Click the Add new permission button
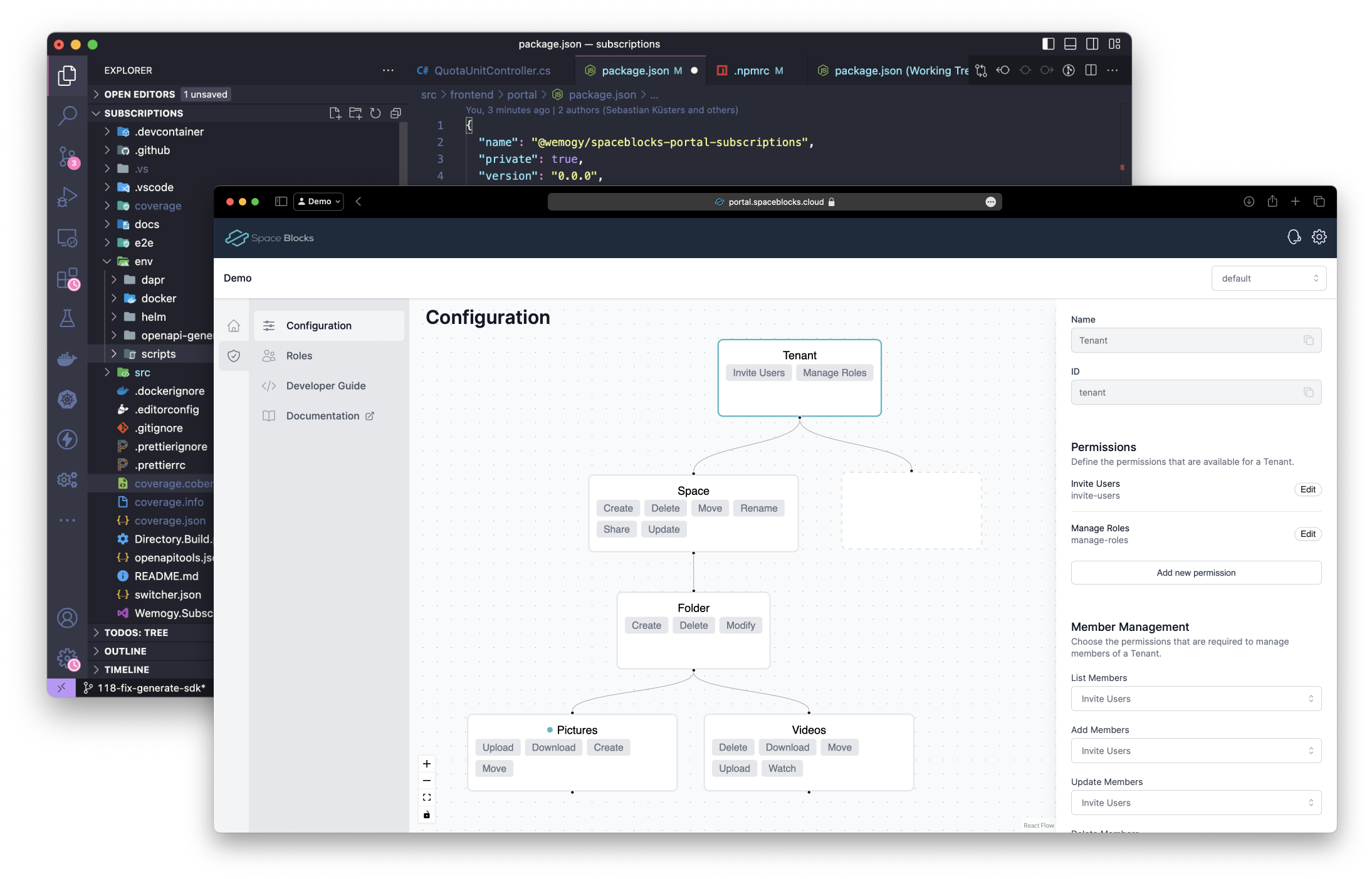 (x=1195, y=572)
